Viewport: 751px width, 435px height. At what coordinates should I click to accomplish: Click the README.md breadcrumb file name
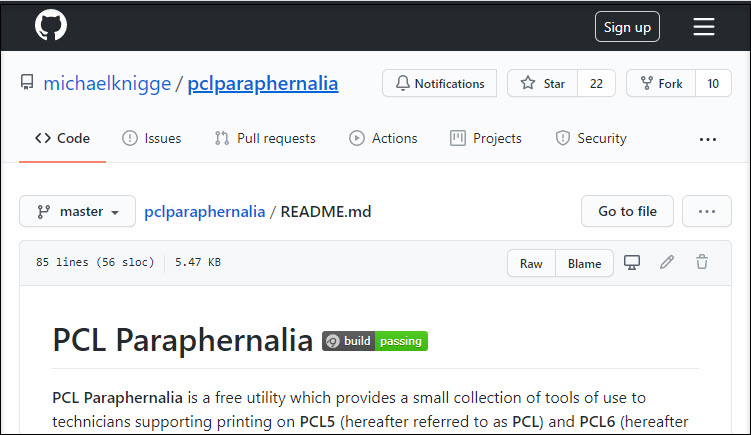pos(326,211)
